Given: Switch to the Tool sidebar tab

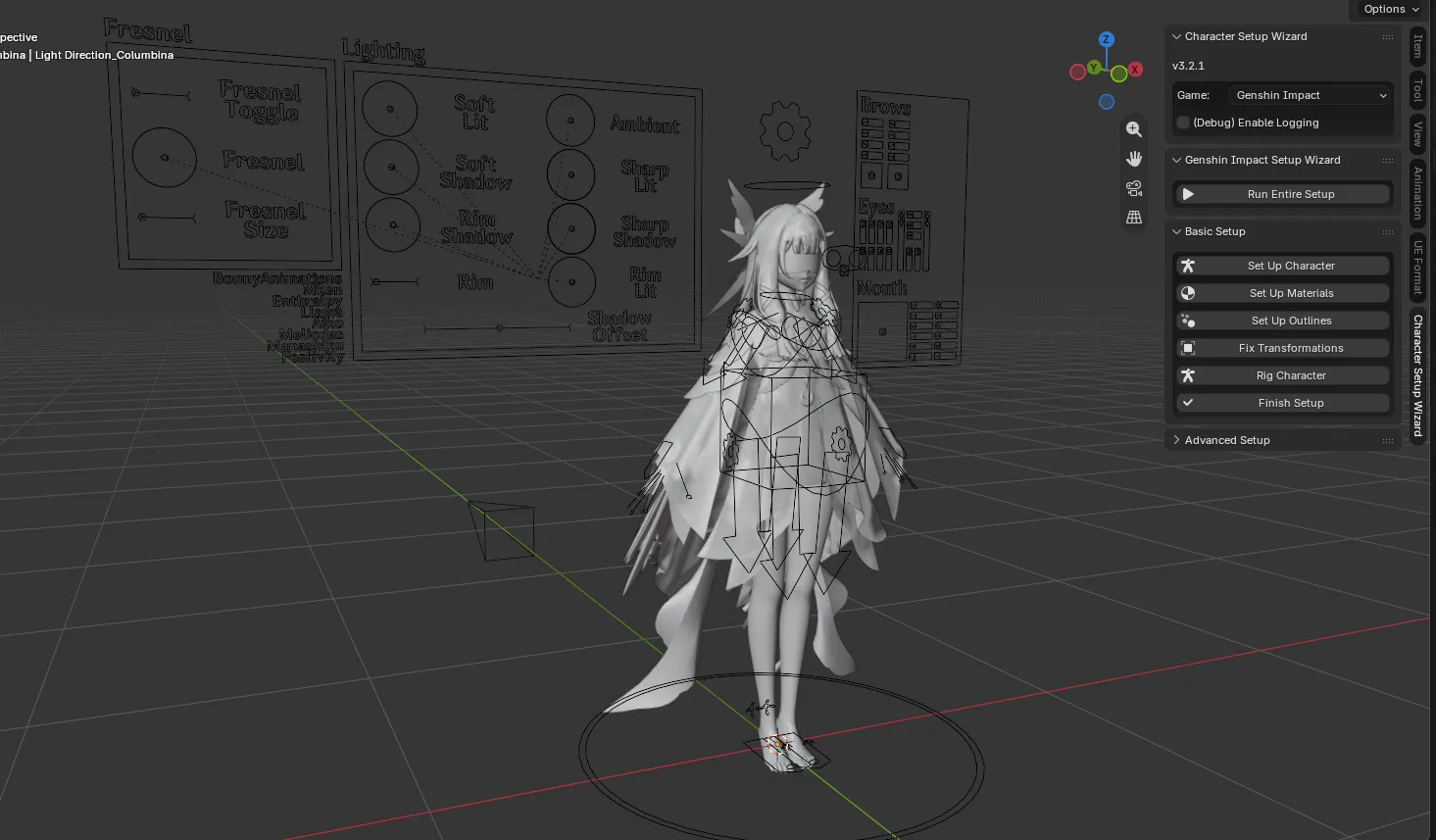Looking at the screenshot, I should point(1418,90).
